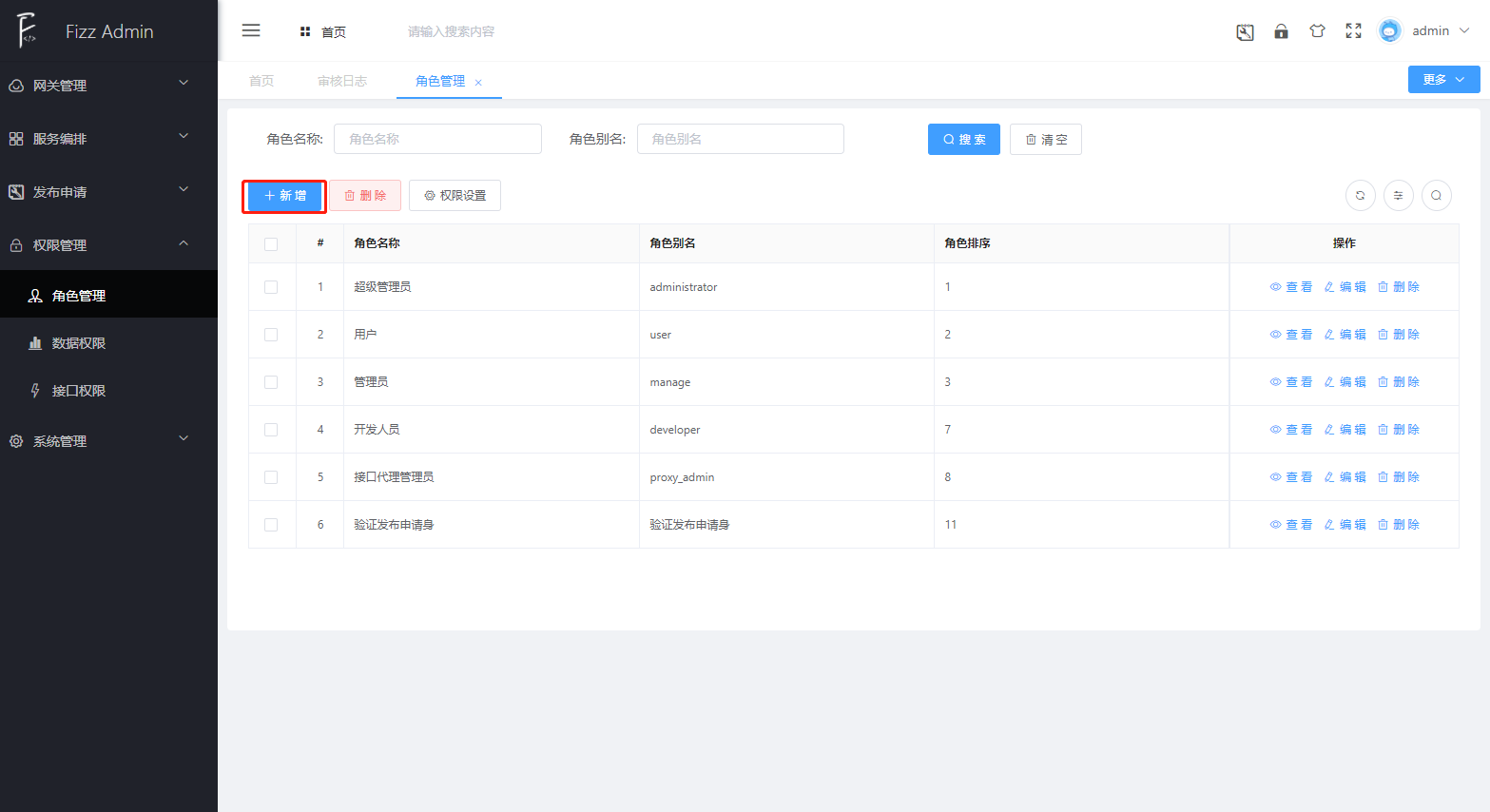This screenshot has height=812, width=1490.
Task: Delete the 验证发布申请身 role
Action: [x=1399, y=525]
